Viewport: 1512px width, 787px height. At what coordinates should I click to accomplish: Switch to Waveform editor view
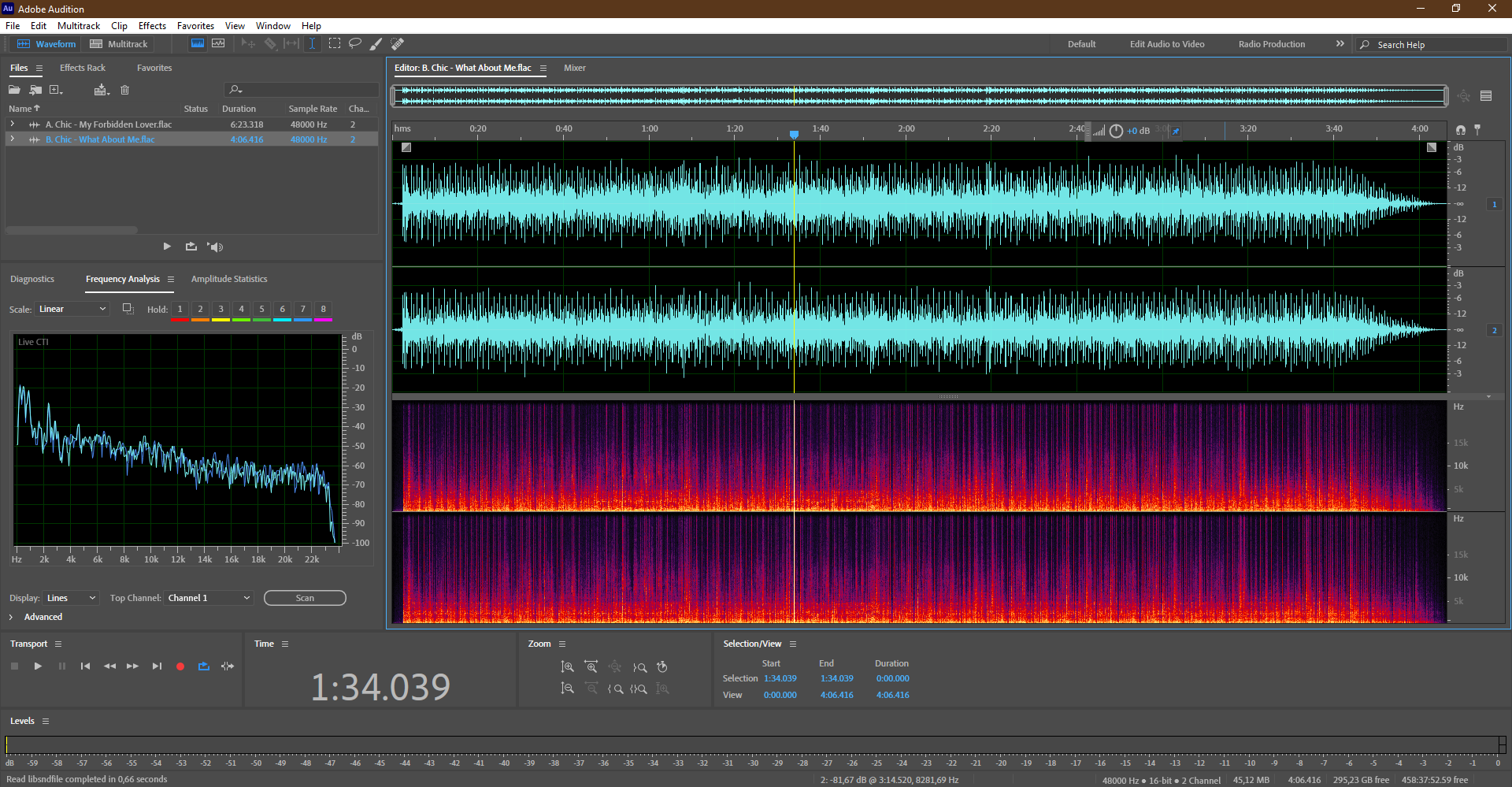click(x=46, y=44)
